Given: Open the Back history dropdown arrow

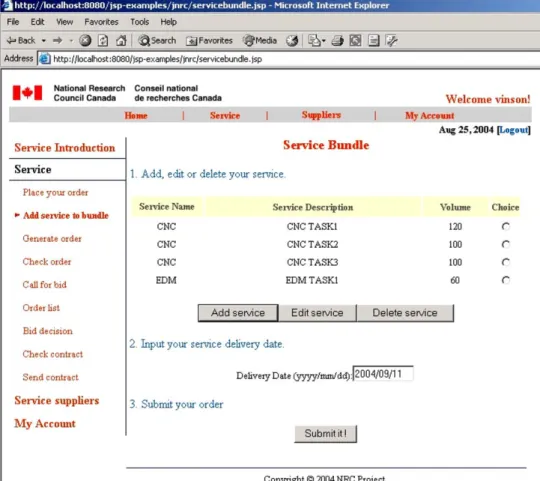Looking at the screenshot, I should click(x=44, y=41).
